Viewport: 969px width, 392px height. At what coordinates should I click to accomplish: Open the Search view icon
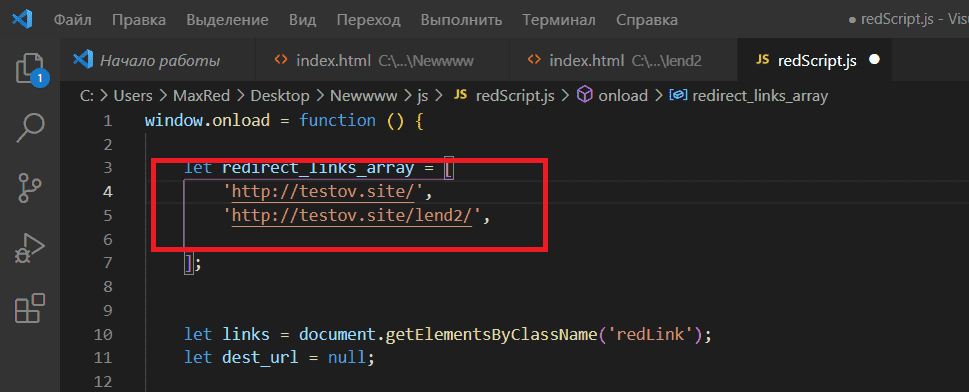pyautogui.click(x=30, y=127)
